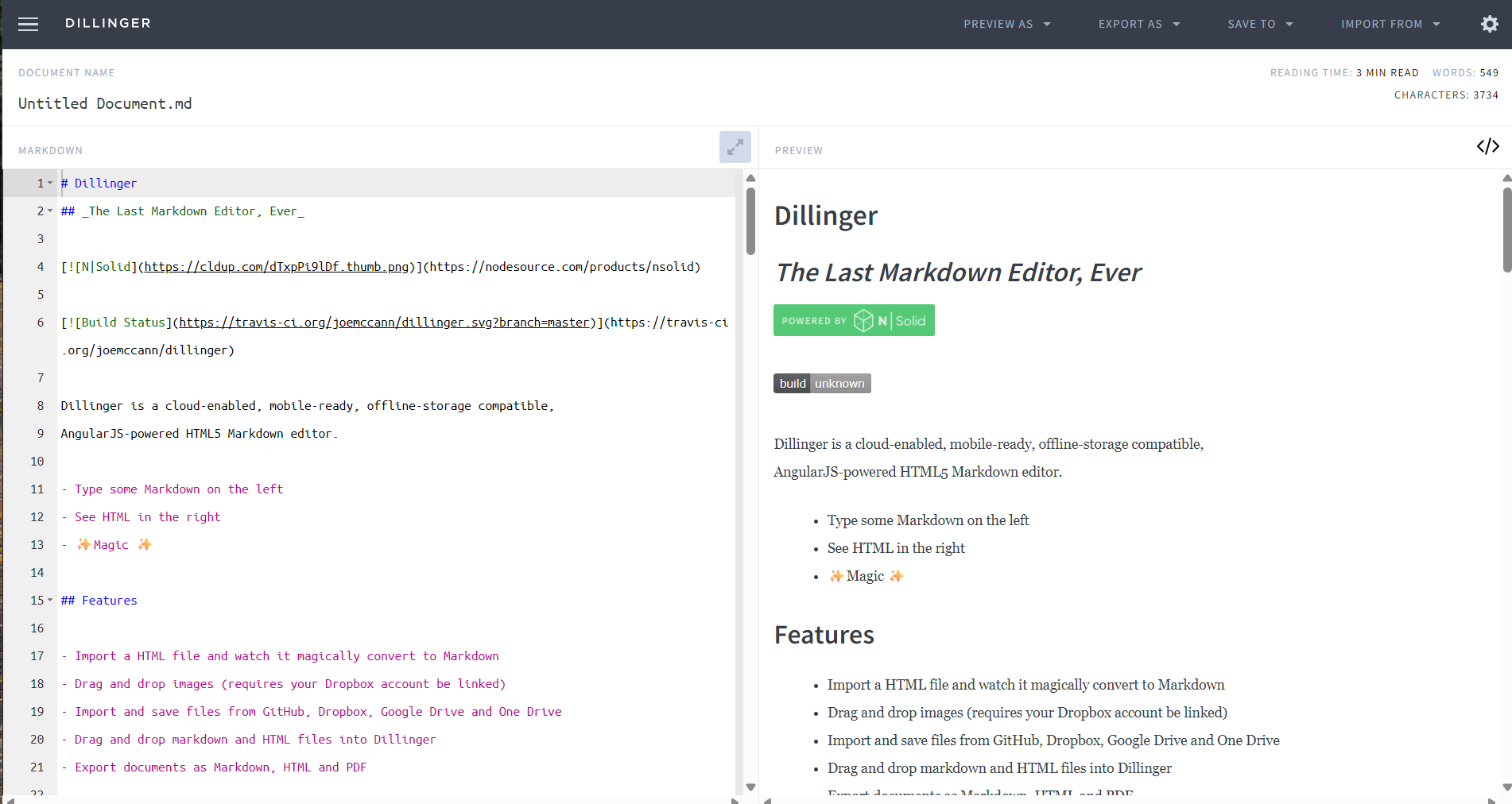Open the hamburger sidebar menu
Screen dimensions: 1512x804
(28, 24)
